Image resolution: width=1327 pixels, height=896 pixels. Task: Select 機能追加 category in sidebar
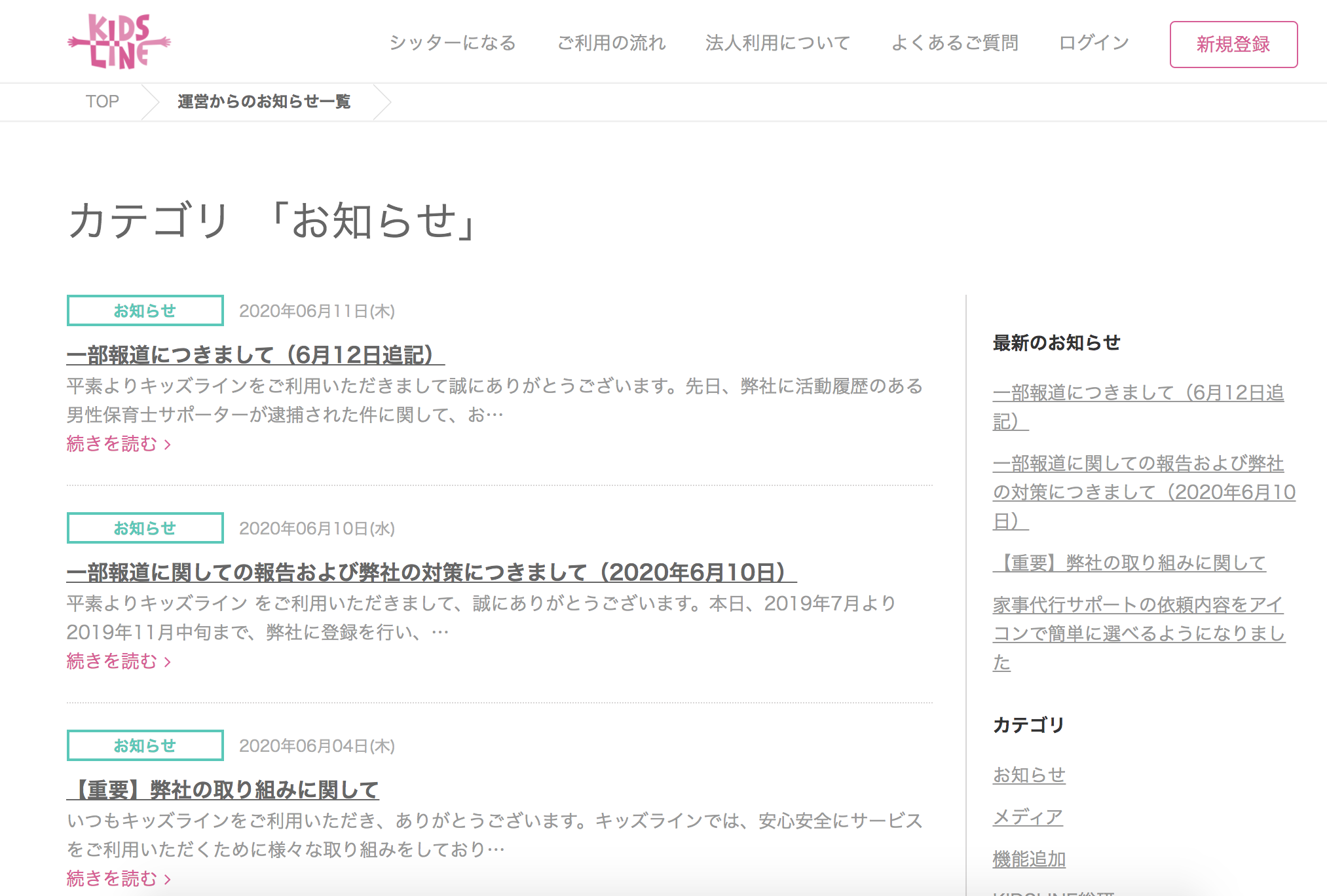(x=1028, y=859)
